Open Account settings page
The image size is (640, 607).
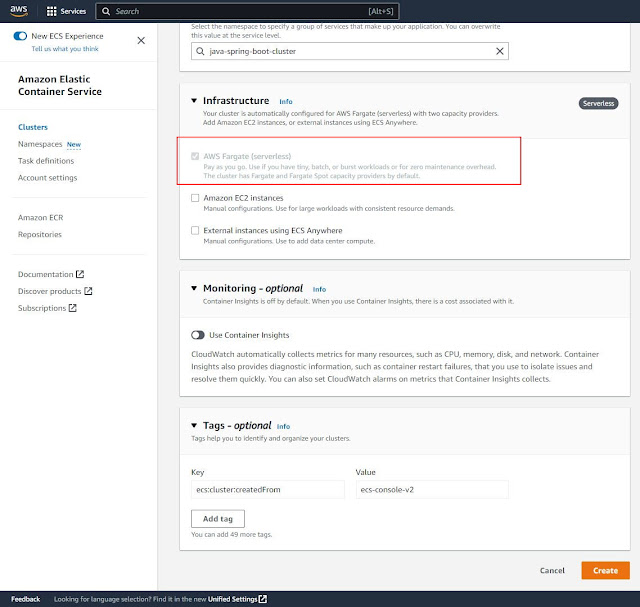pyautogui.click(x=47, y=178)
